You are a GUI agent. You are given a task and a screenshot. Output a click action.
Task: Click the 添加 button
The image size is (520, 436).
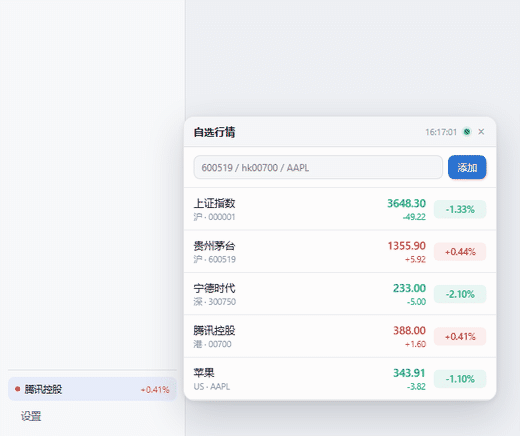tap(467, 167)
